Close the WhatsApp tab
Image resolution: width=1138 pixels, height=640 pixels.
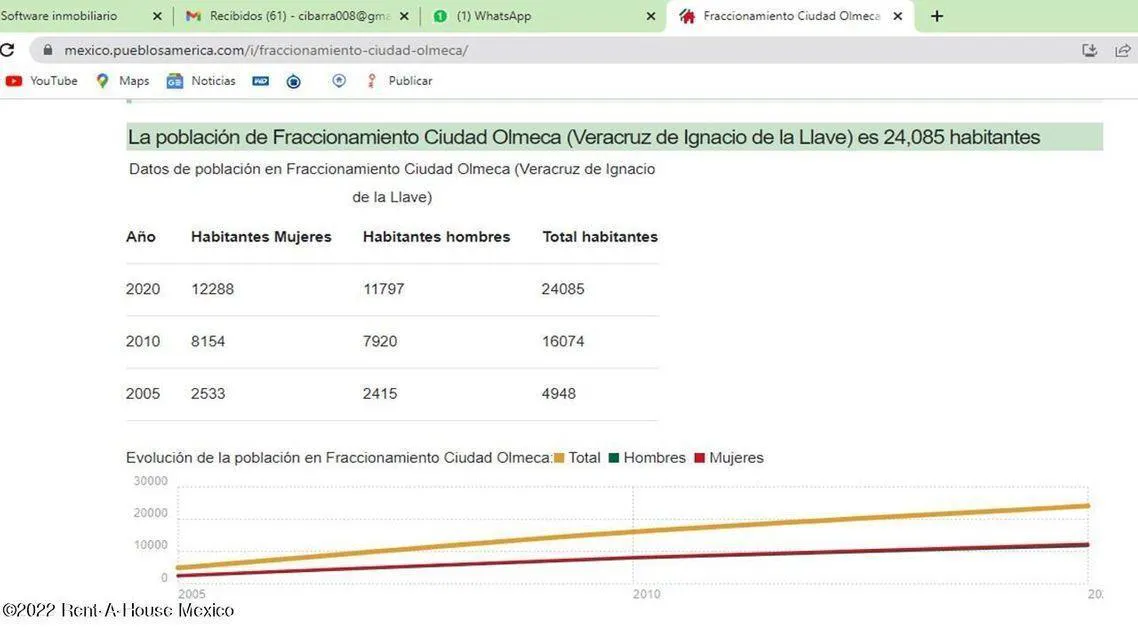[651, 16]
